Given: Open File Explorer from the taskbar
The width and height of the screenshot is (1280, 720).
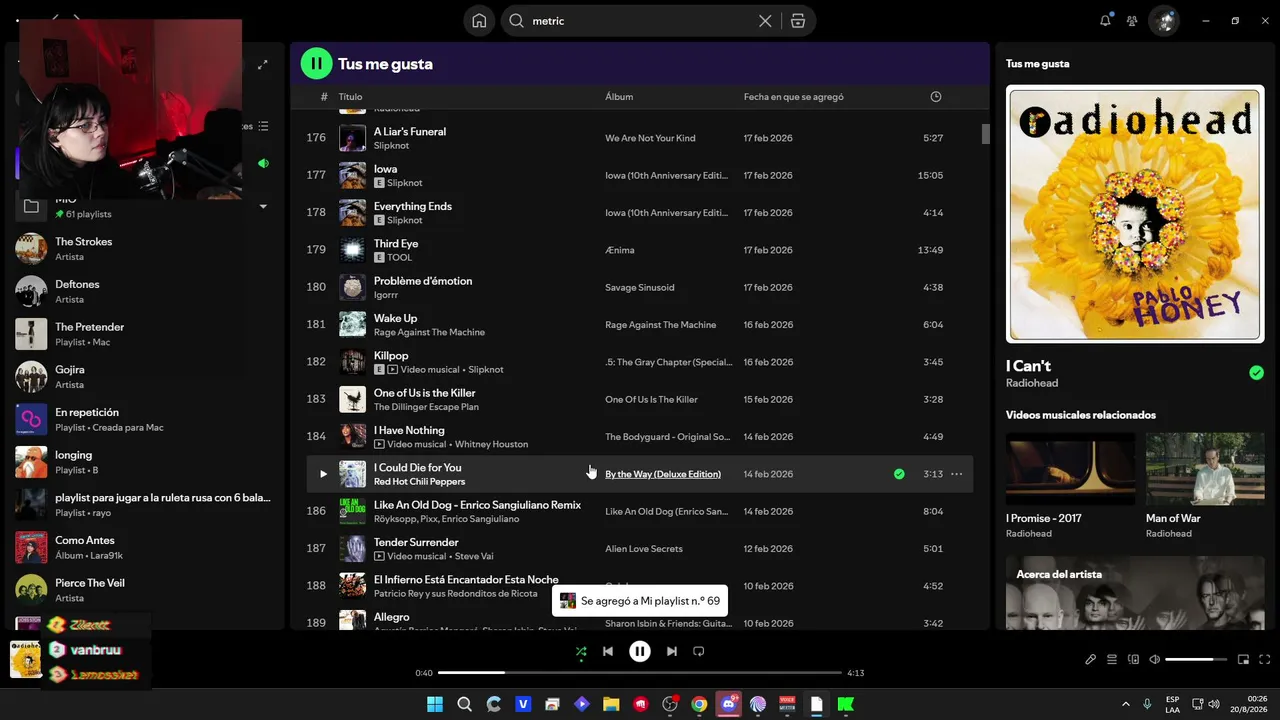Looking at the screenshot, I should [611, 704].
